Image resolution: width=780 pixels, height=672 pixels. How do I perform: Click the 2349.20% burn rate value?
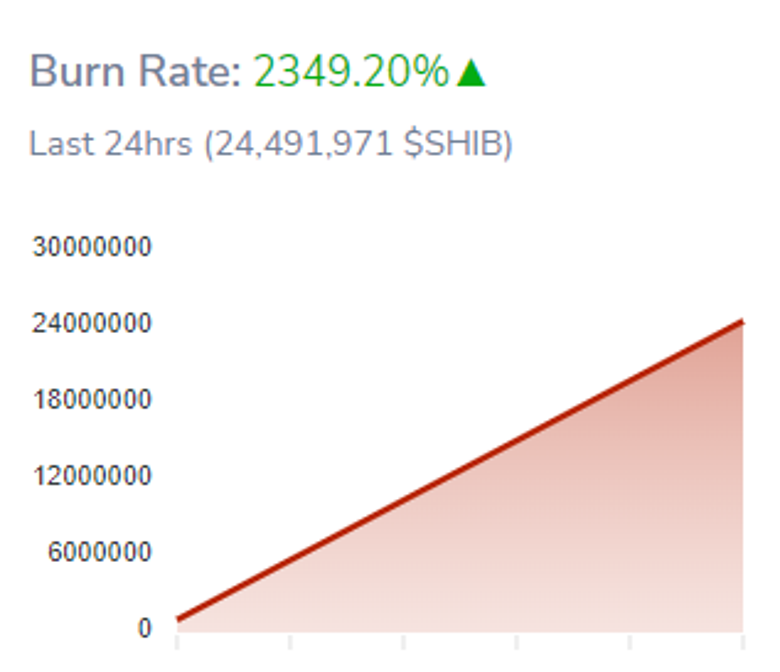pos(351,71)
